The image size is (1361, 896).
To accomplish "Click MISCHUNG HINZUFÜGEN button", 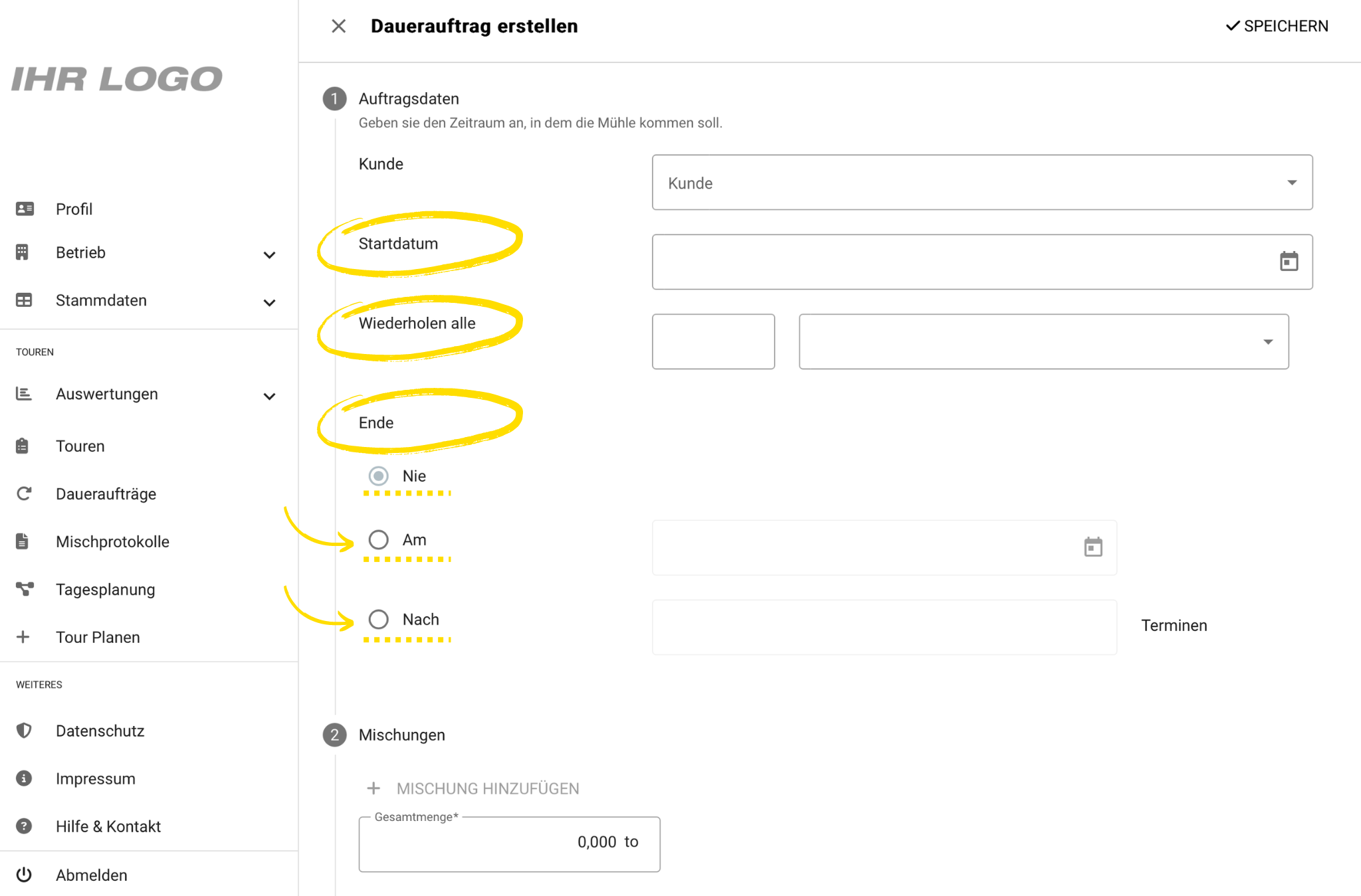I will 472,788.
